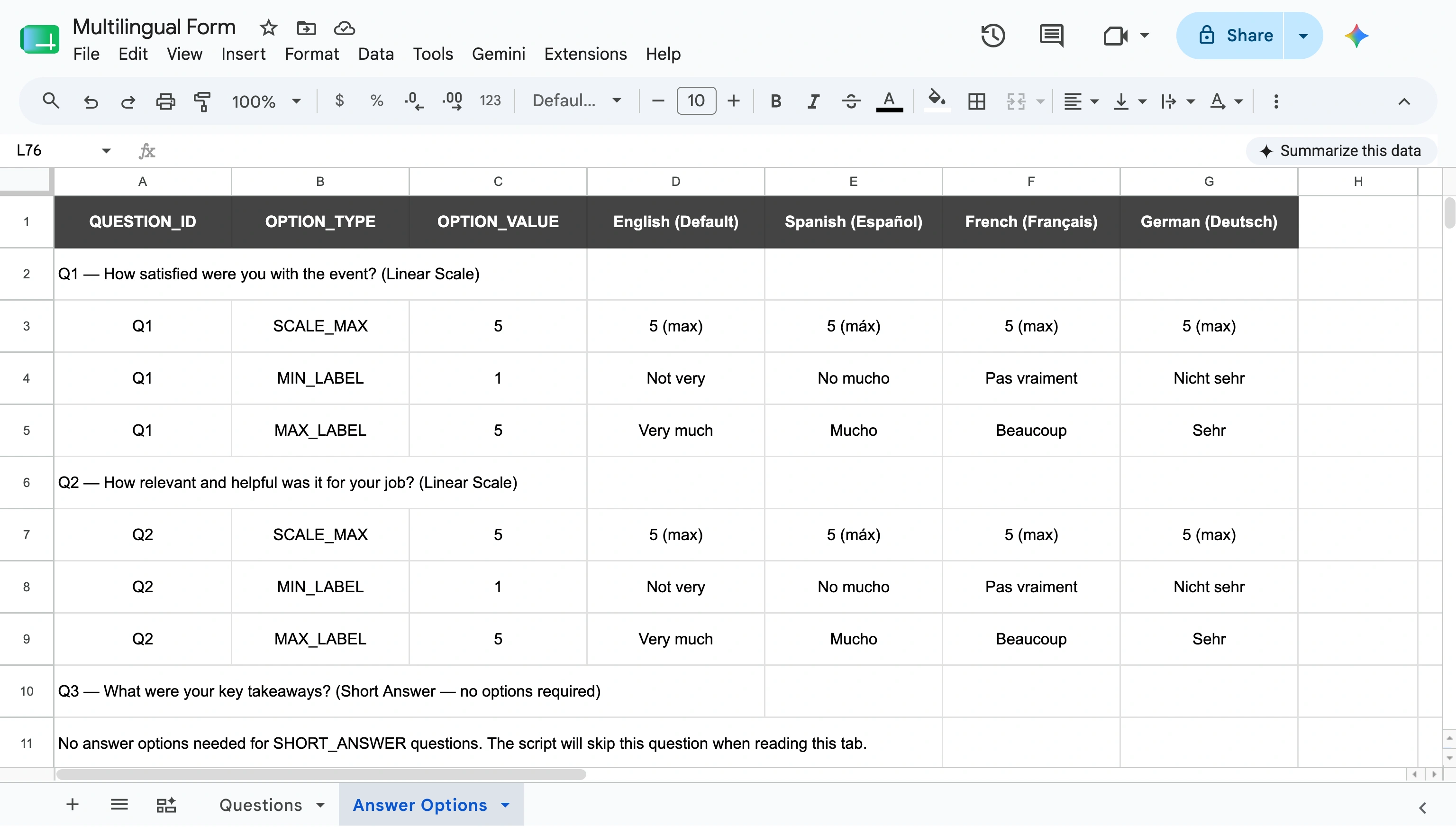Screen dimensions: 1456x827
Task: Star the Multilingual Form document
Action: pos(268,27)
